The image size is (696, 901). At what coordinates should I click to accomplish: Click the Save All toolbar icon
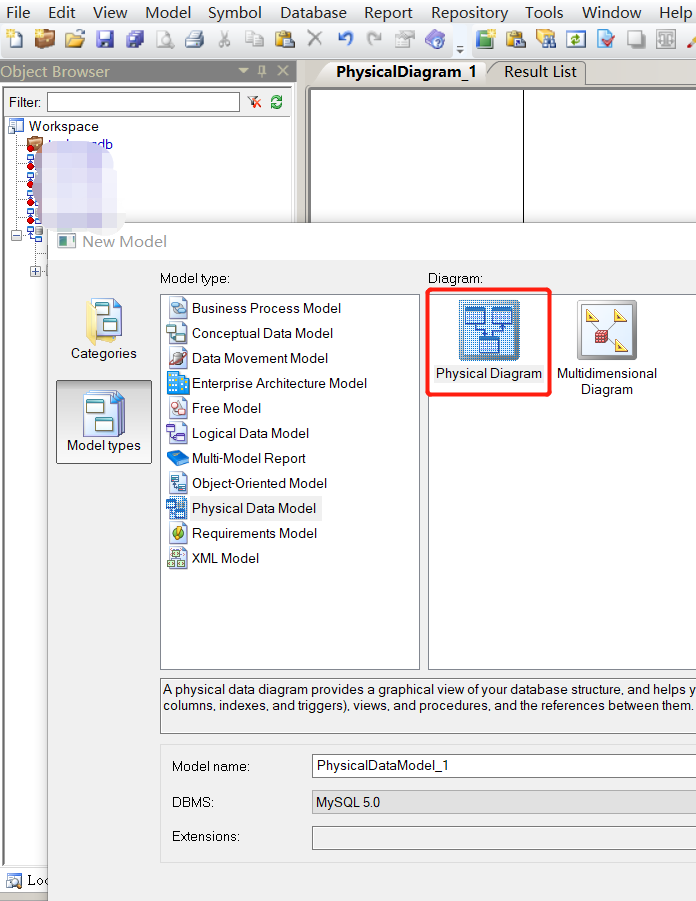[x=134, y=38]
